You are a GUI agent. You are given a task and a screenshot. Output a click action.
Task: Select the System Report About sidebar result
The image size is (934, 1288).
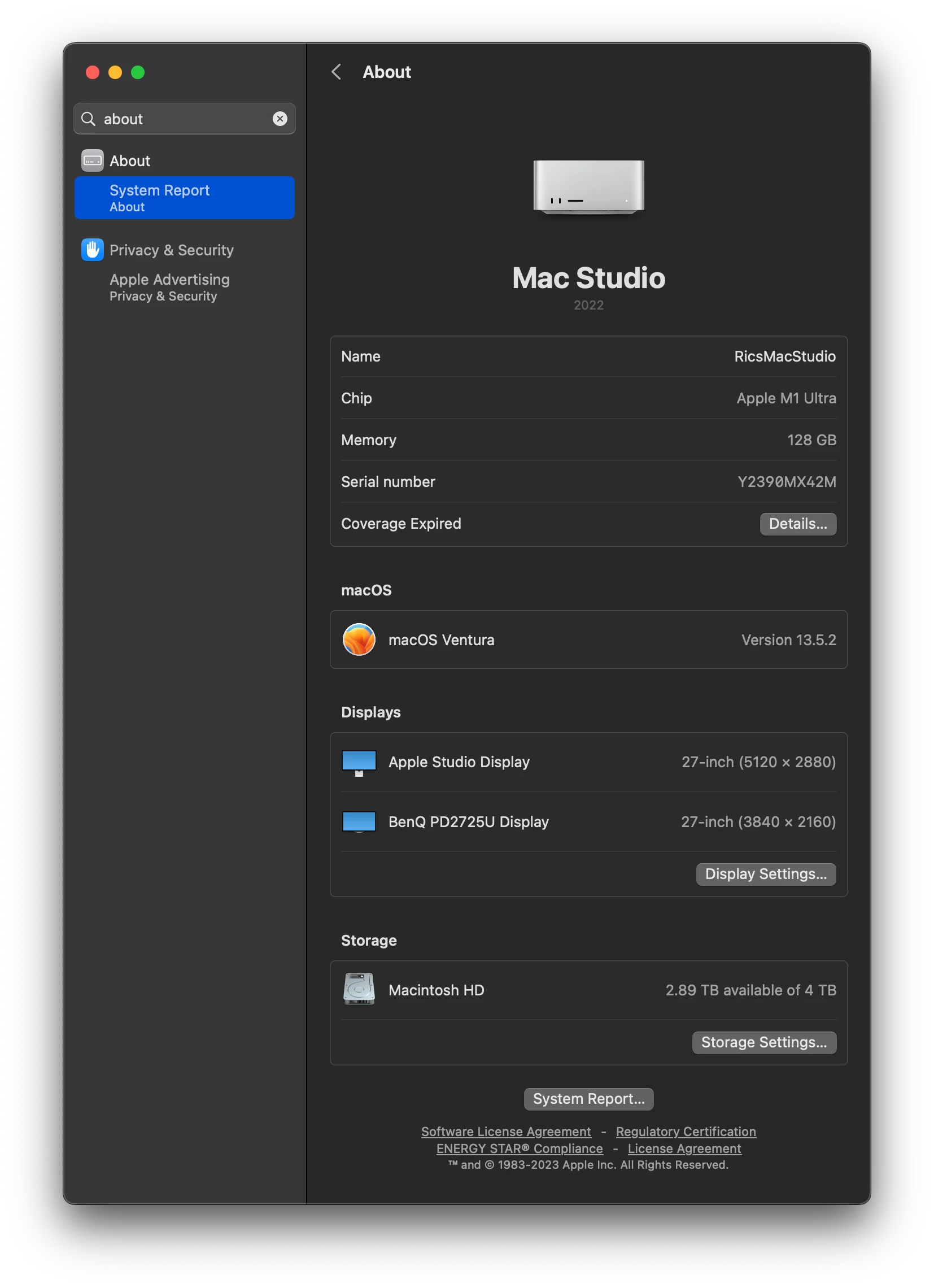pos(185,198)
